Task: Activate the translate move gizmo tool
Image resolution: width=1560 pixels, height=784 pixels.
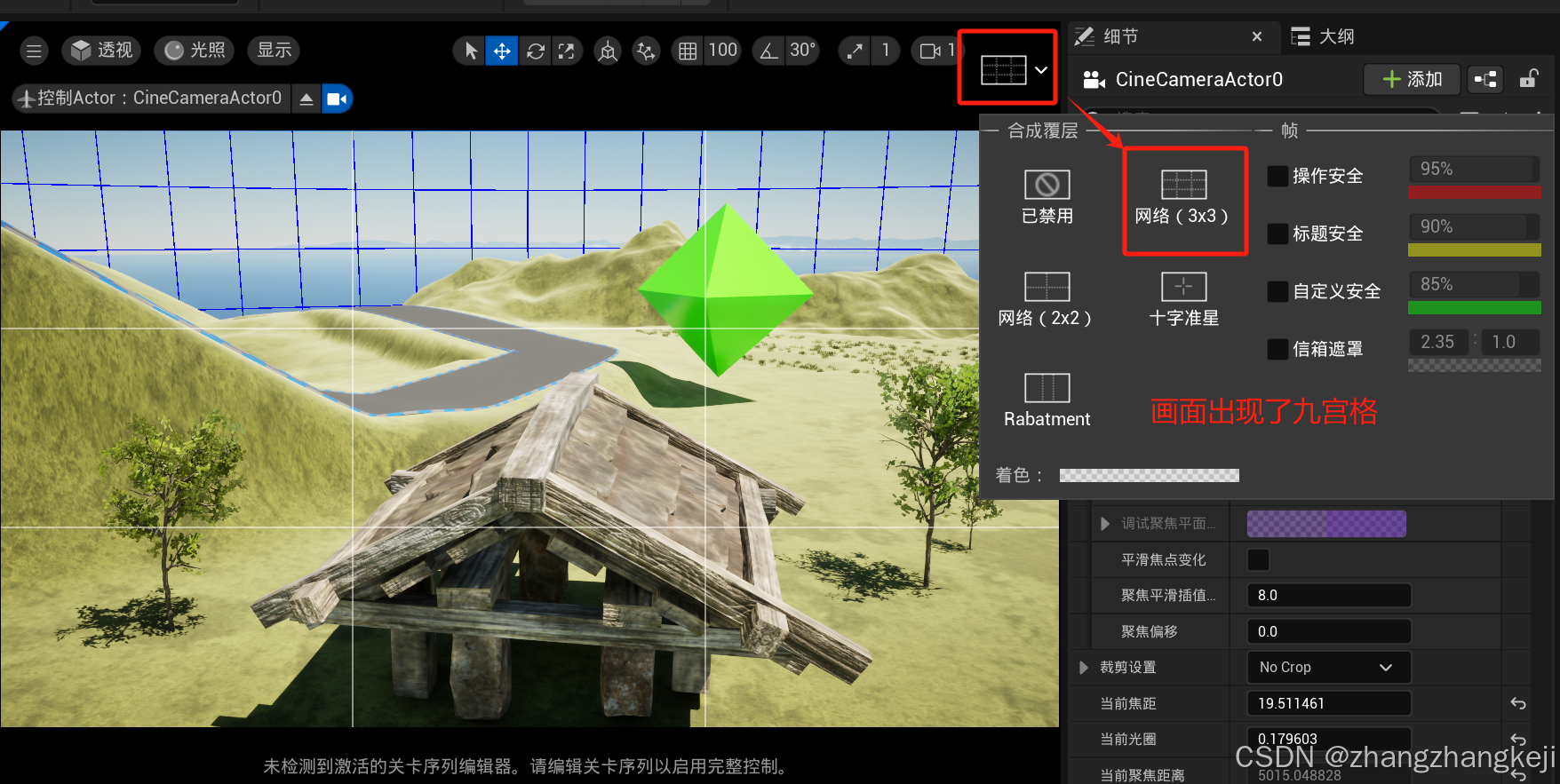Action: tap(502, 51)
